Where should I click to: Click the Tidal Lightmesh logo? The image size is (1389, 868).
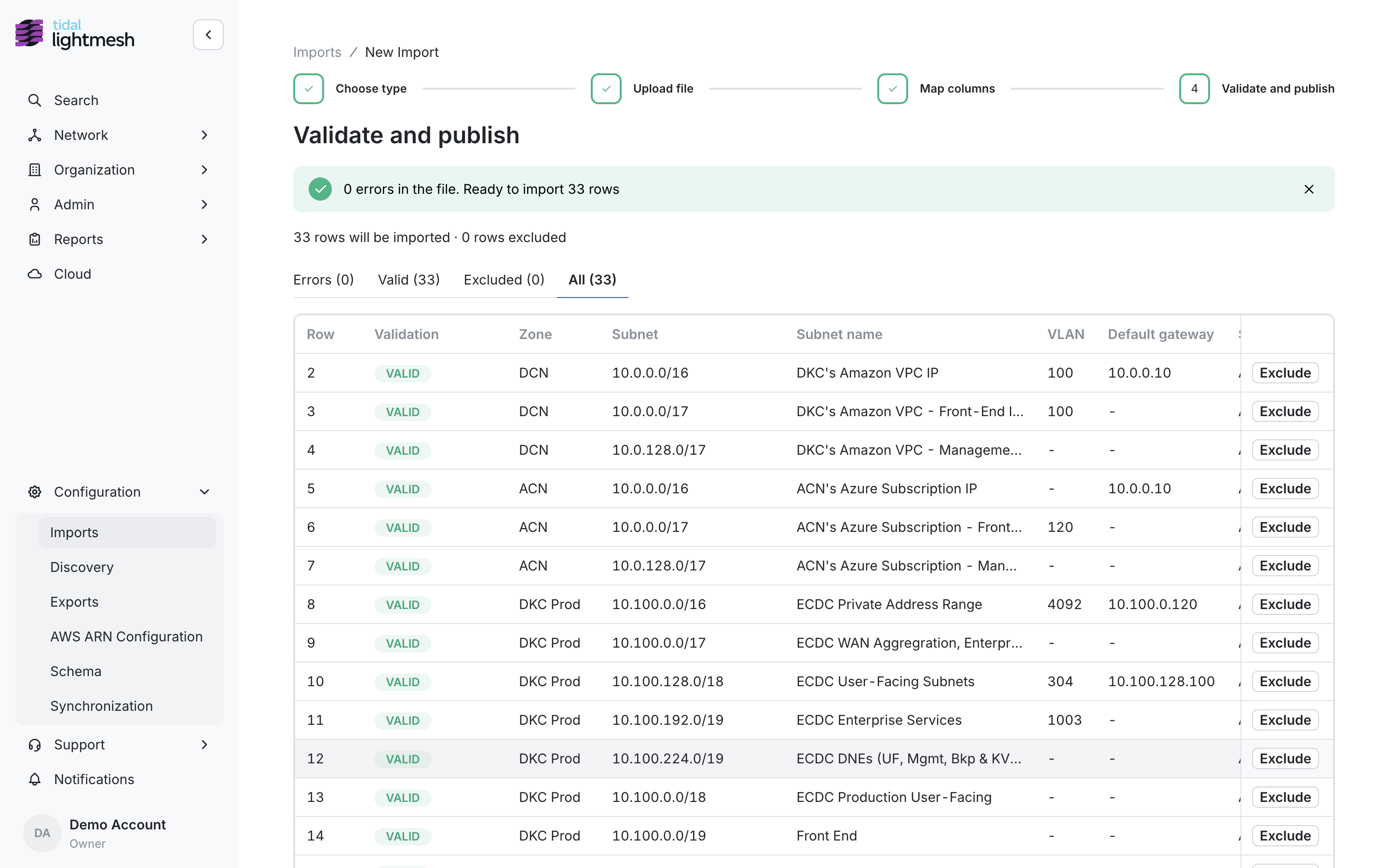[x=75, y=34]
